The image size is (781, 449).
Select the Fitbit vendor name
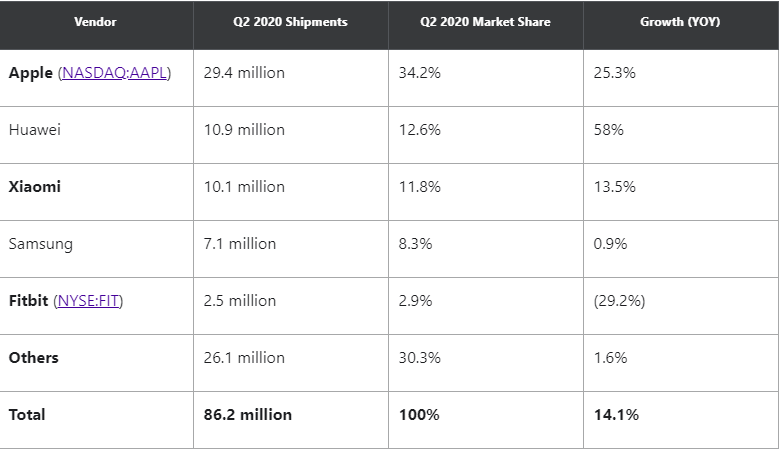[x=29, y=301]
